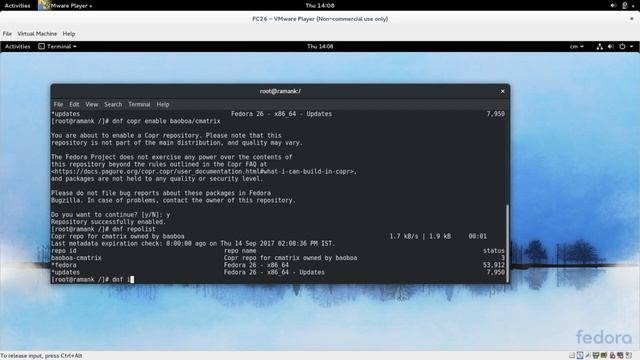
Task: Close the FC26 VMware Player window
Action: pos(632,19)
